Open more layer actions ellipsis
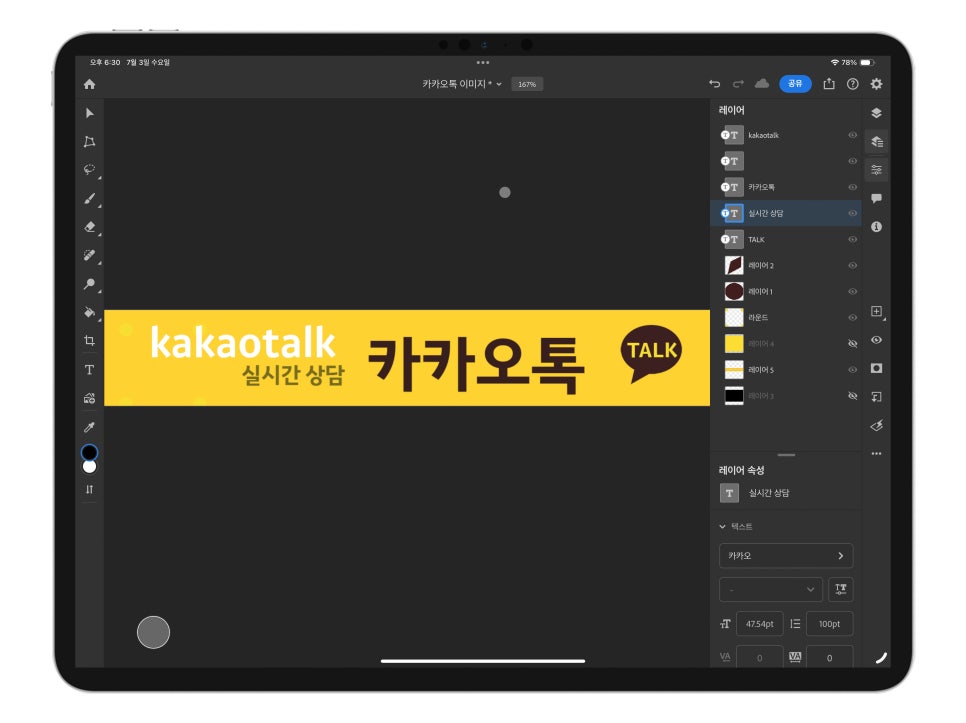This screenshot has width=966, height=723. (877, 454)
